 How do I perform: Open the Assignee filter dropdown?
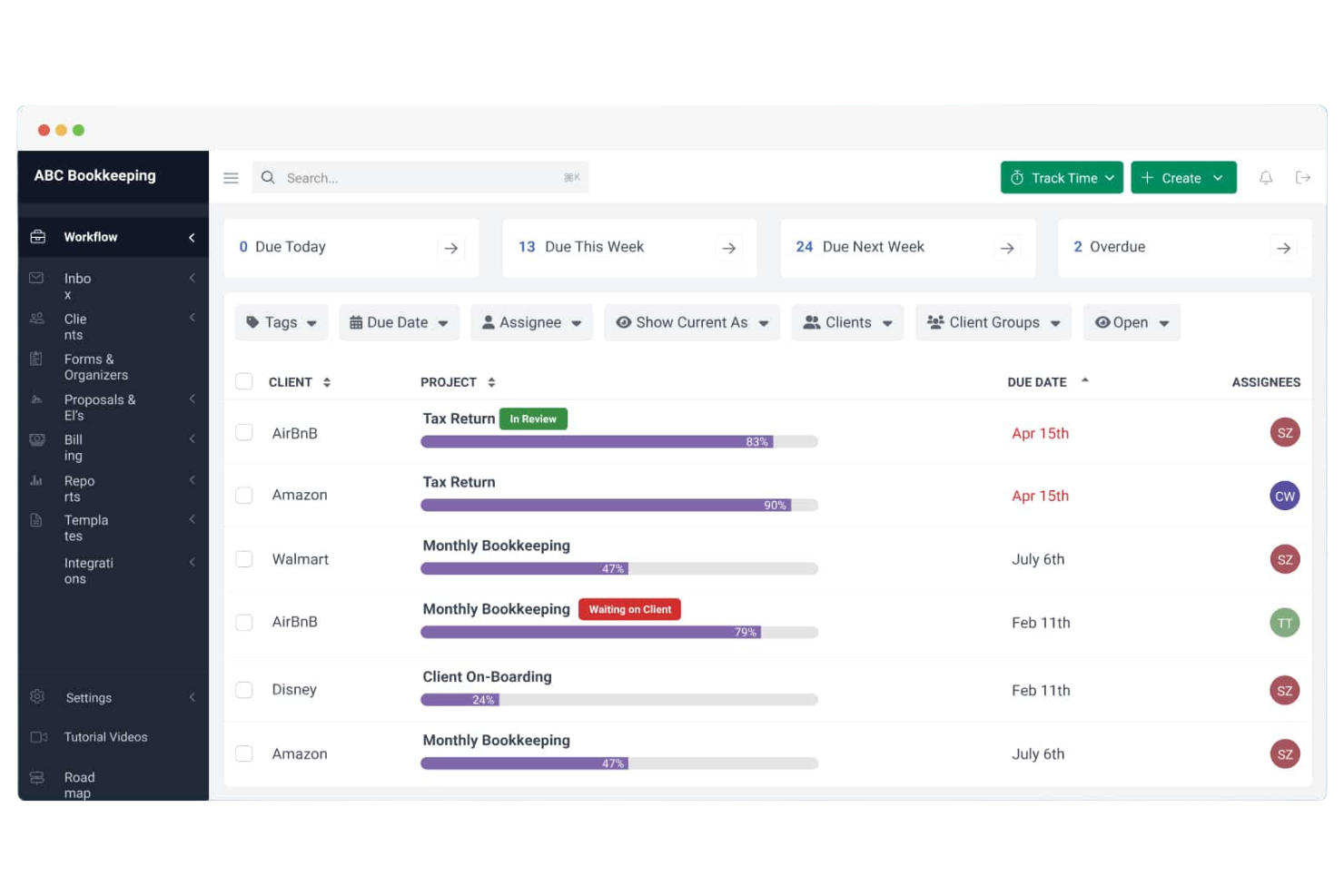tap(531, 322)
